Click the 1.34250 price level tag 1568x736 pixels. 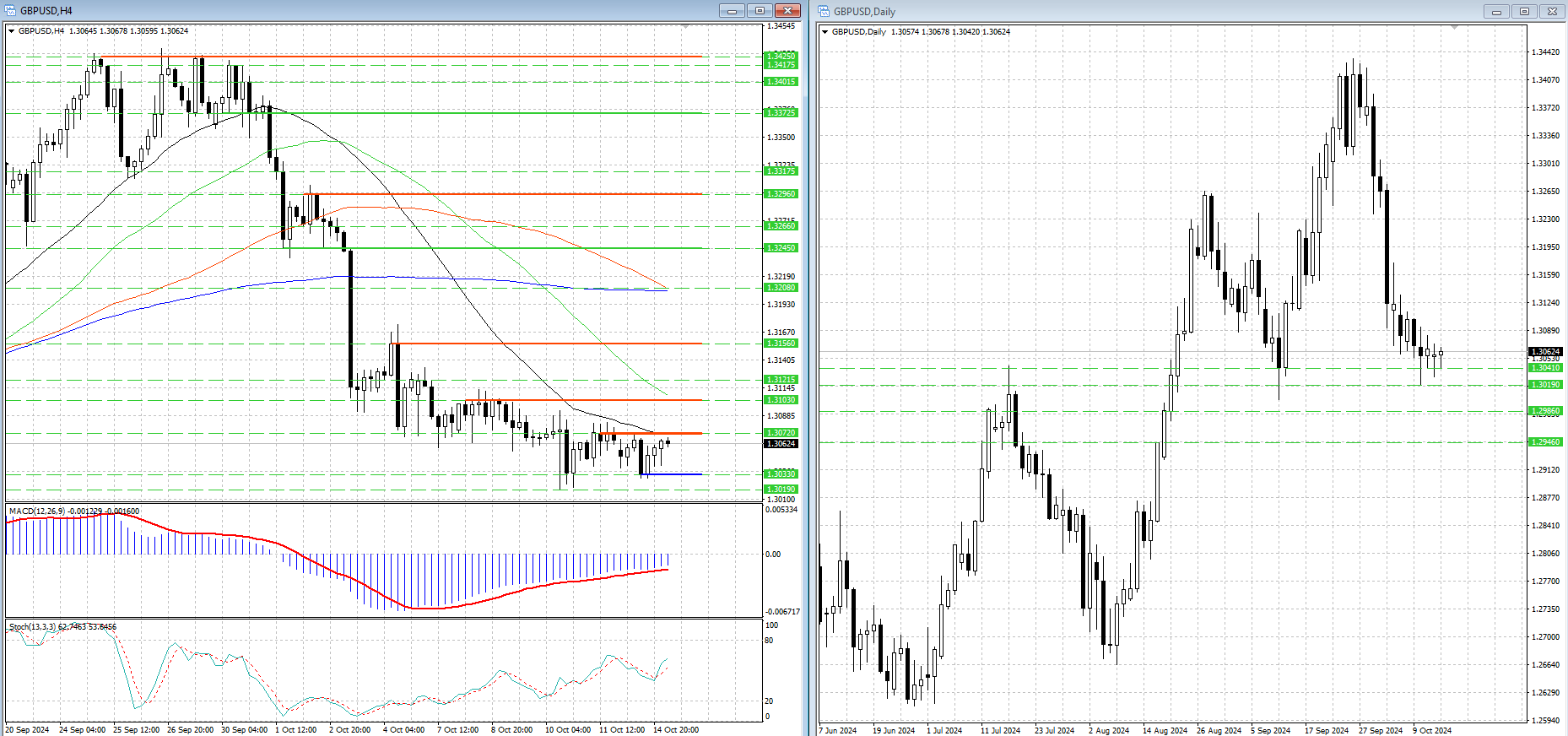tap(781, 57)
